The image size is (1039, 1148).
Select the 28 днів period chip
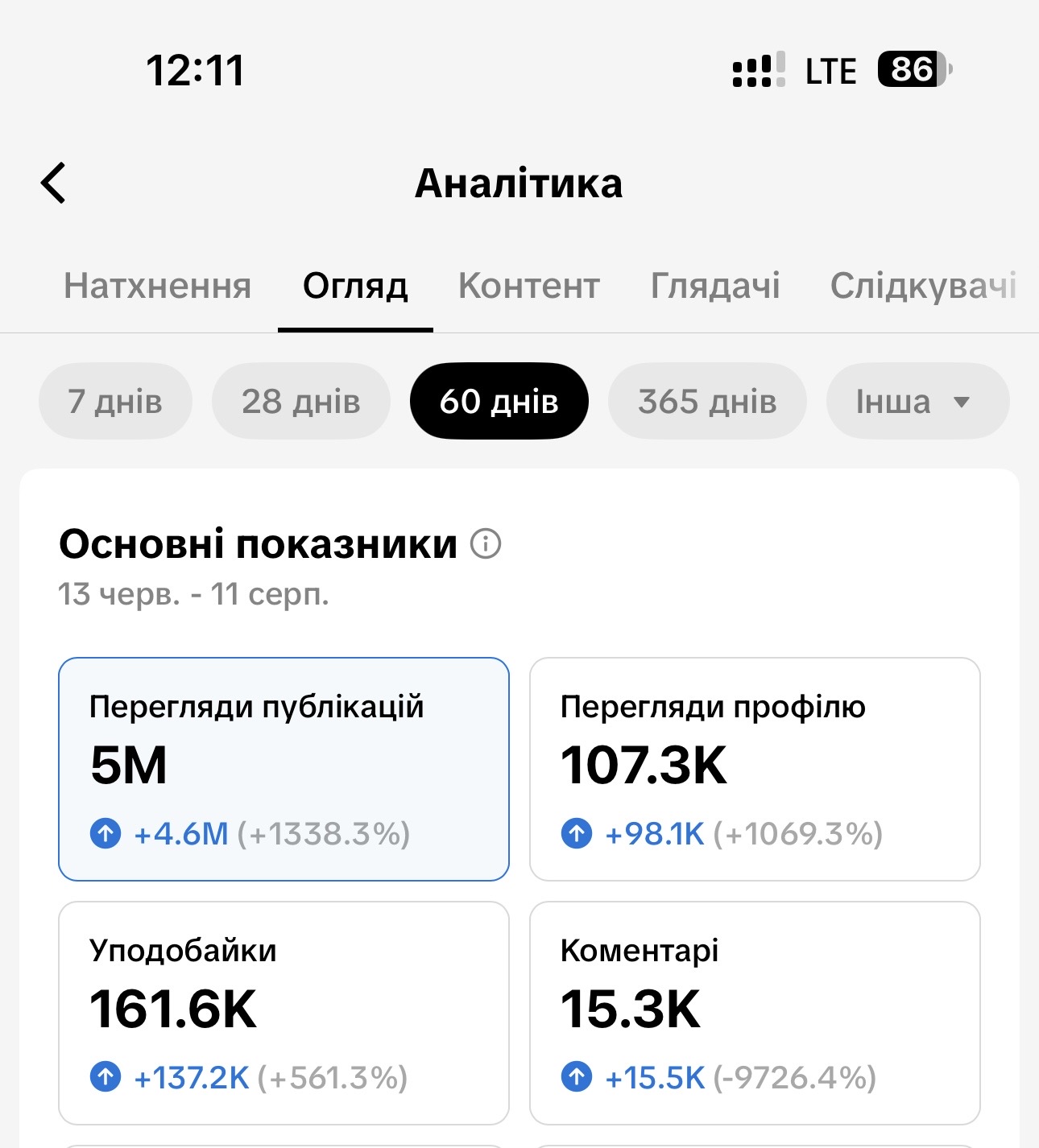[301, 401]
